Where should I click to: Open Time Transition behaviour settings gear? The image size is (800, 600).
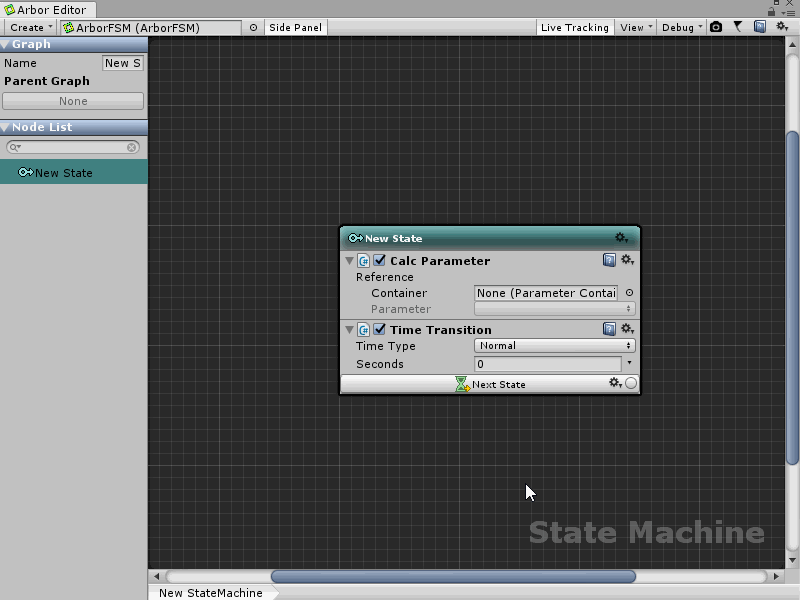point(627,329)
